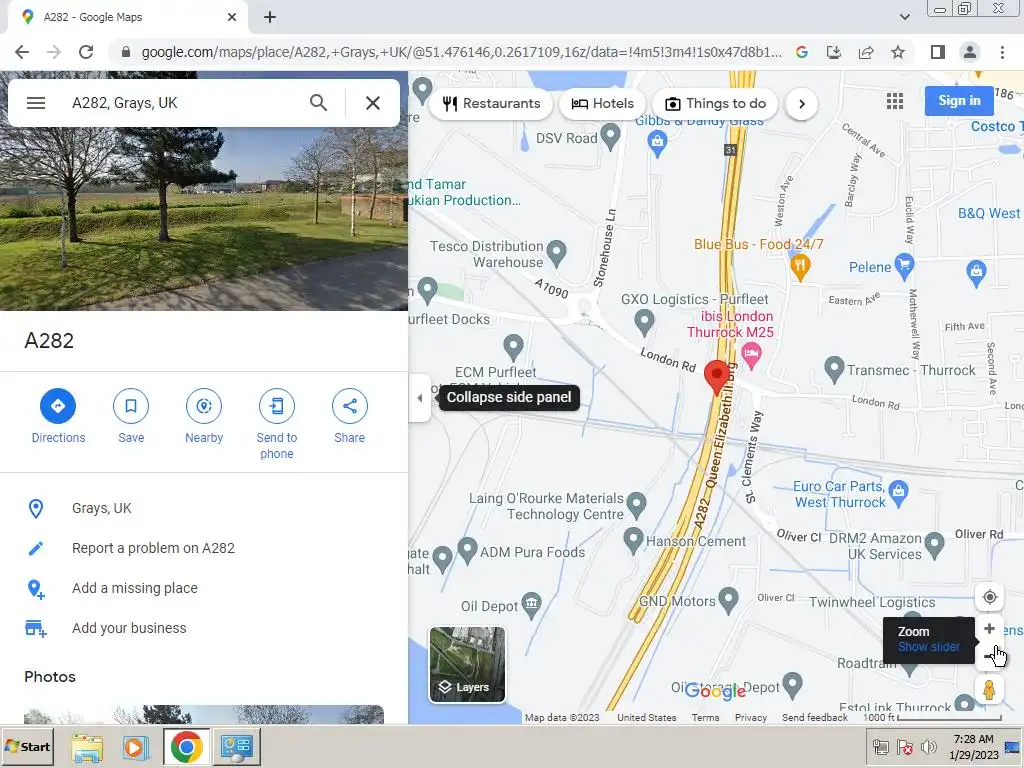The image size is (1024, 768).
Task: Click Send feedback link
Action: click(x=814, y=717)
